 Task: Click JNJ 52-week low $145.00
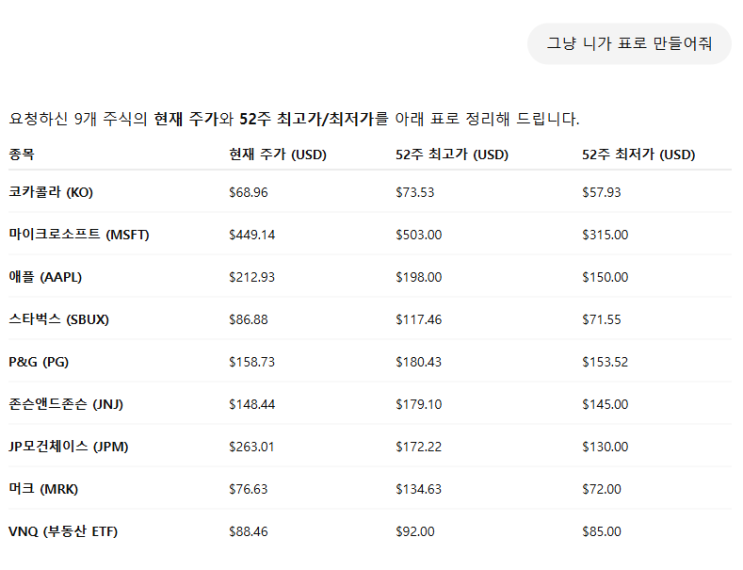[605, 404]
